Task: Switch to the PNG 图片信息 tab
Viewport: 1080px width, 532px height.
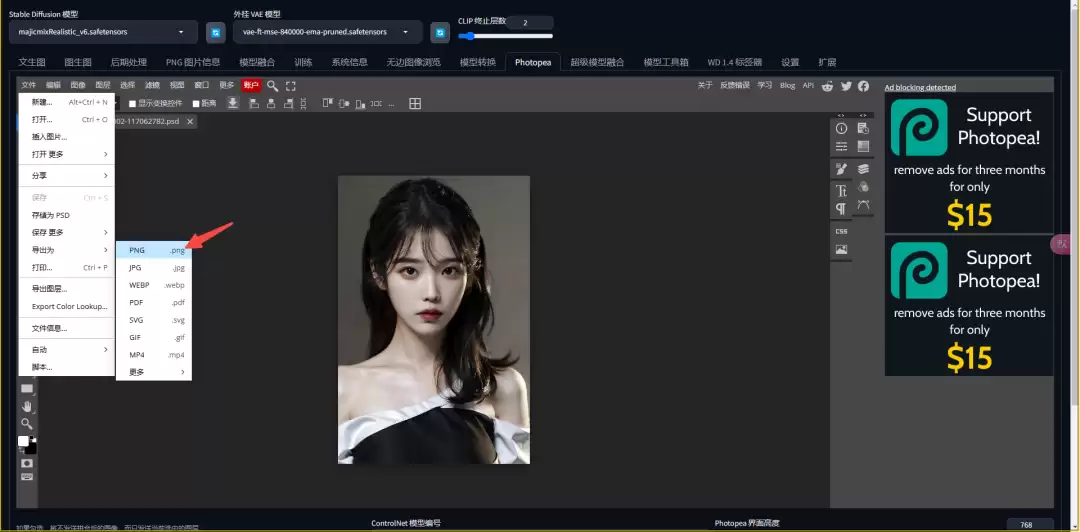Action: (x=193, y=62)
